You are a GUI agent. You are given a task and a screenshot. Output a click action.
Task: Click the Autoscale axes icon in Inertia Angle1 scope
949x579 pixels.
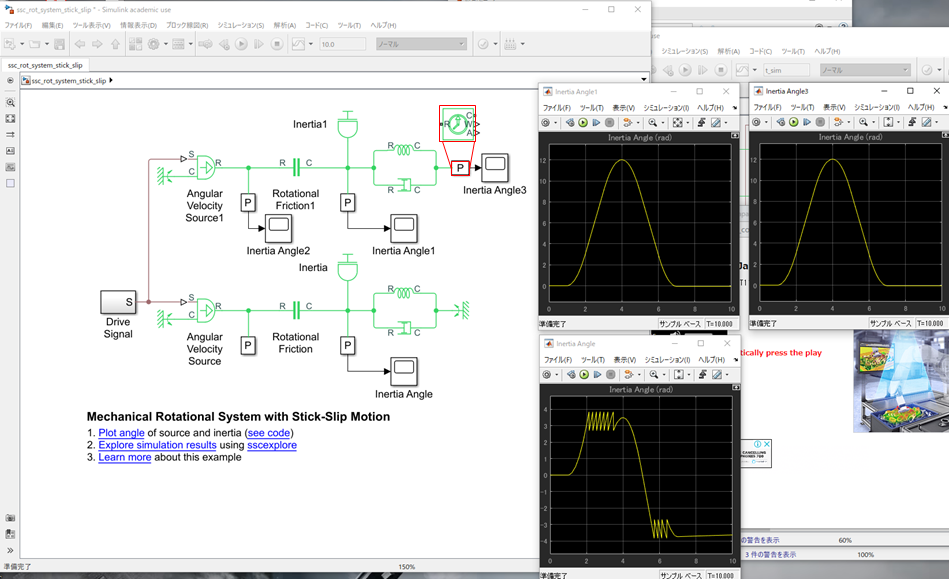677,121
